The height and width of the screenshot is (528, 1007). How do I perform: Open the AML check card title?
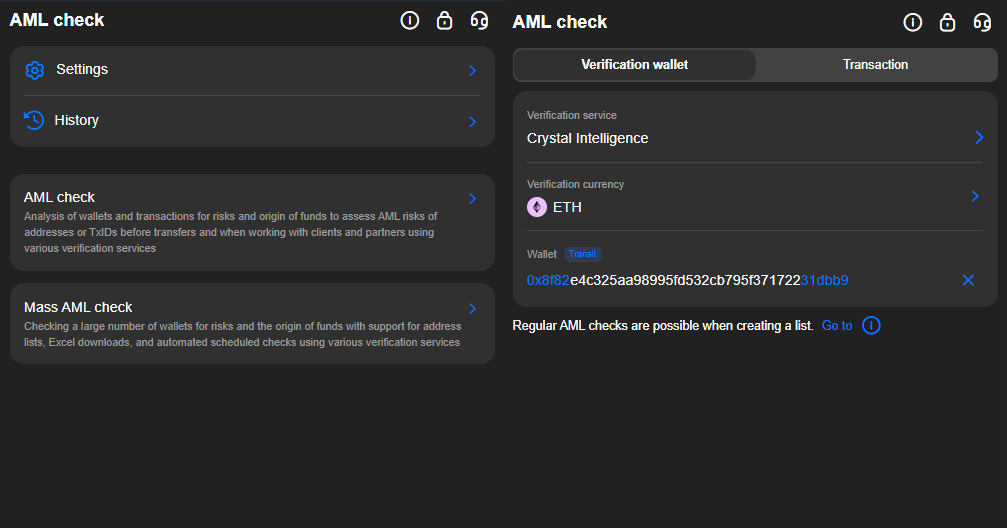tap(59, 197)
